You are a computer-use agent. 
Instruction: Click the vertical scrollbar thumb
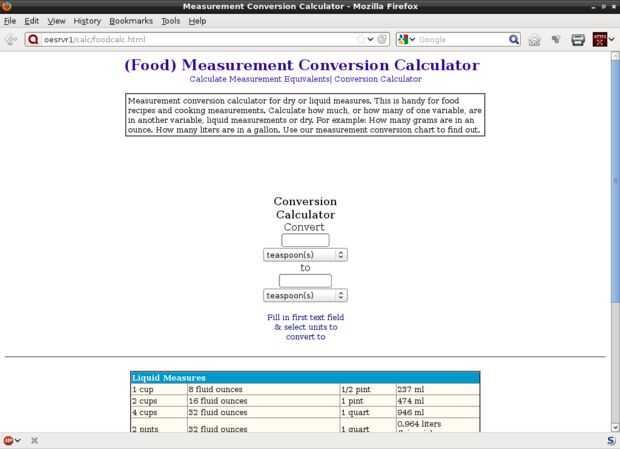click(615, 182)
